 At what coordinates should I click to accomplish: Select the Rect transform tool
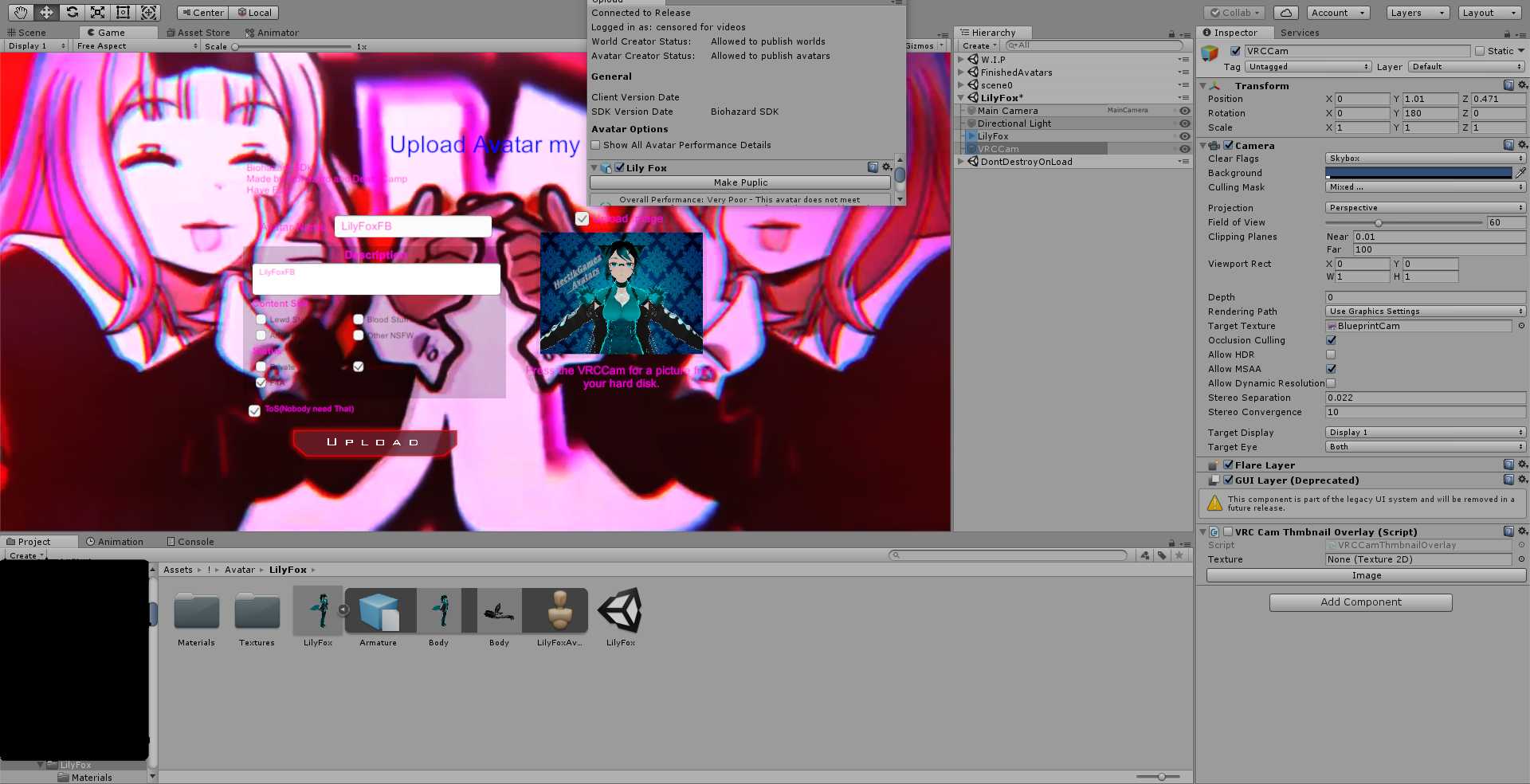(123, 12)
